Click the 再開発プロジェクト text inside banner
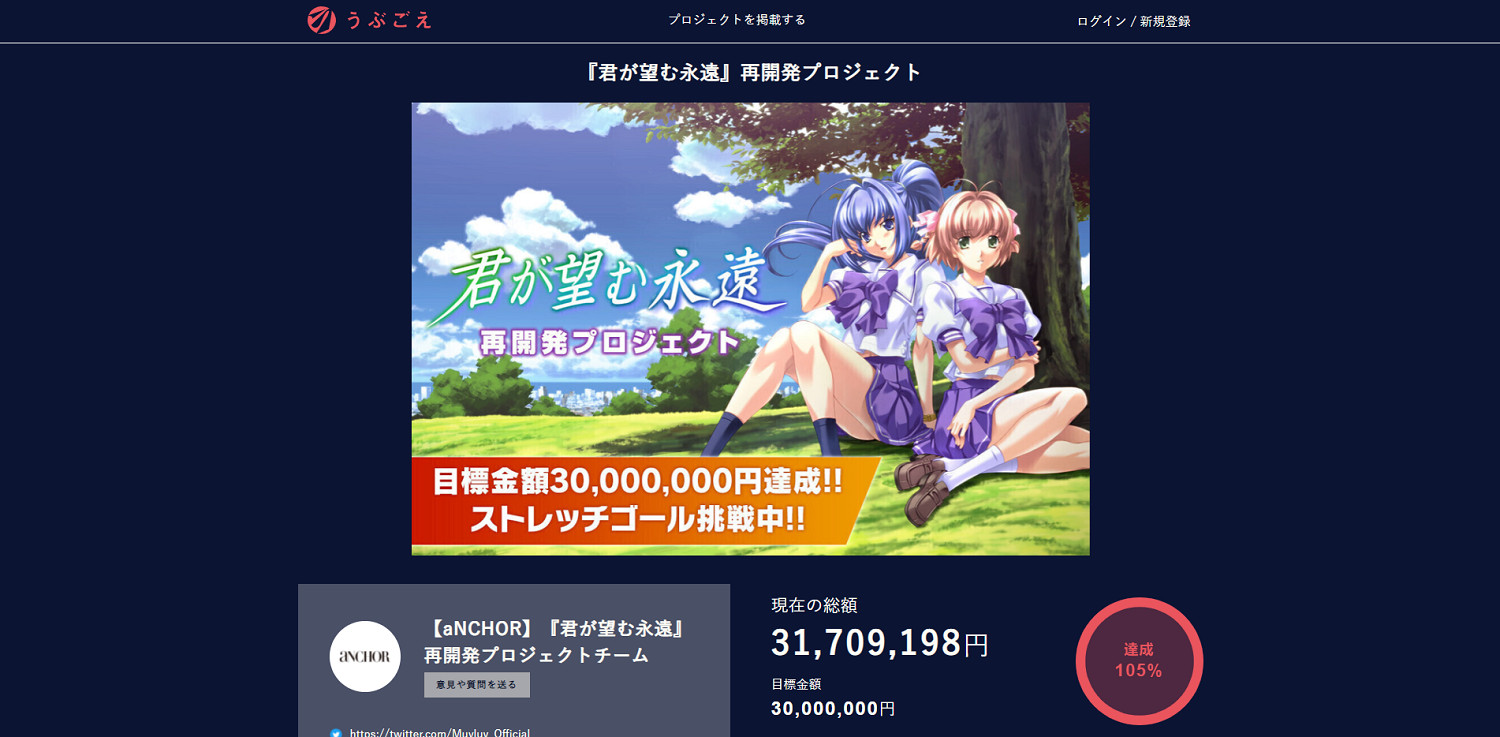This screenshot has height=737, width=1500. tap(610, 343)
